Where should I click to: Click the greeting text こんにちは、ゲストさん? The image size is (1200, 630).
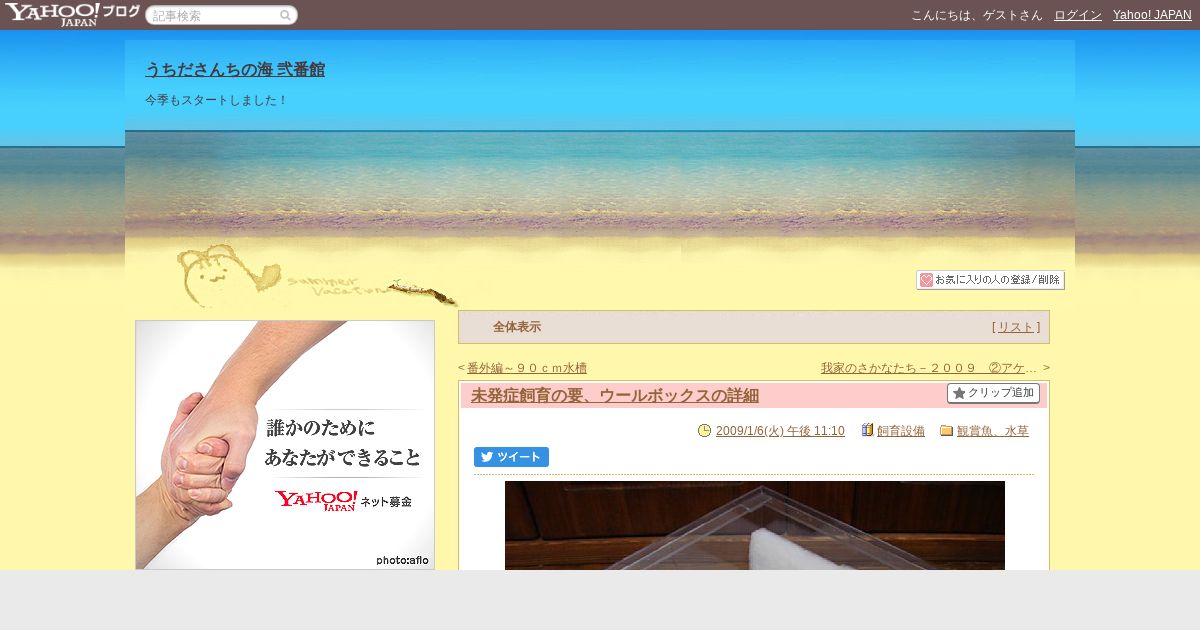tap(977, 15)
